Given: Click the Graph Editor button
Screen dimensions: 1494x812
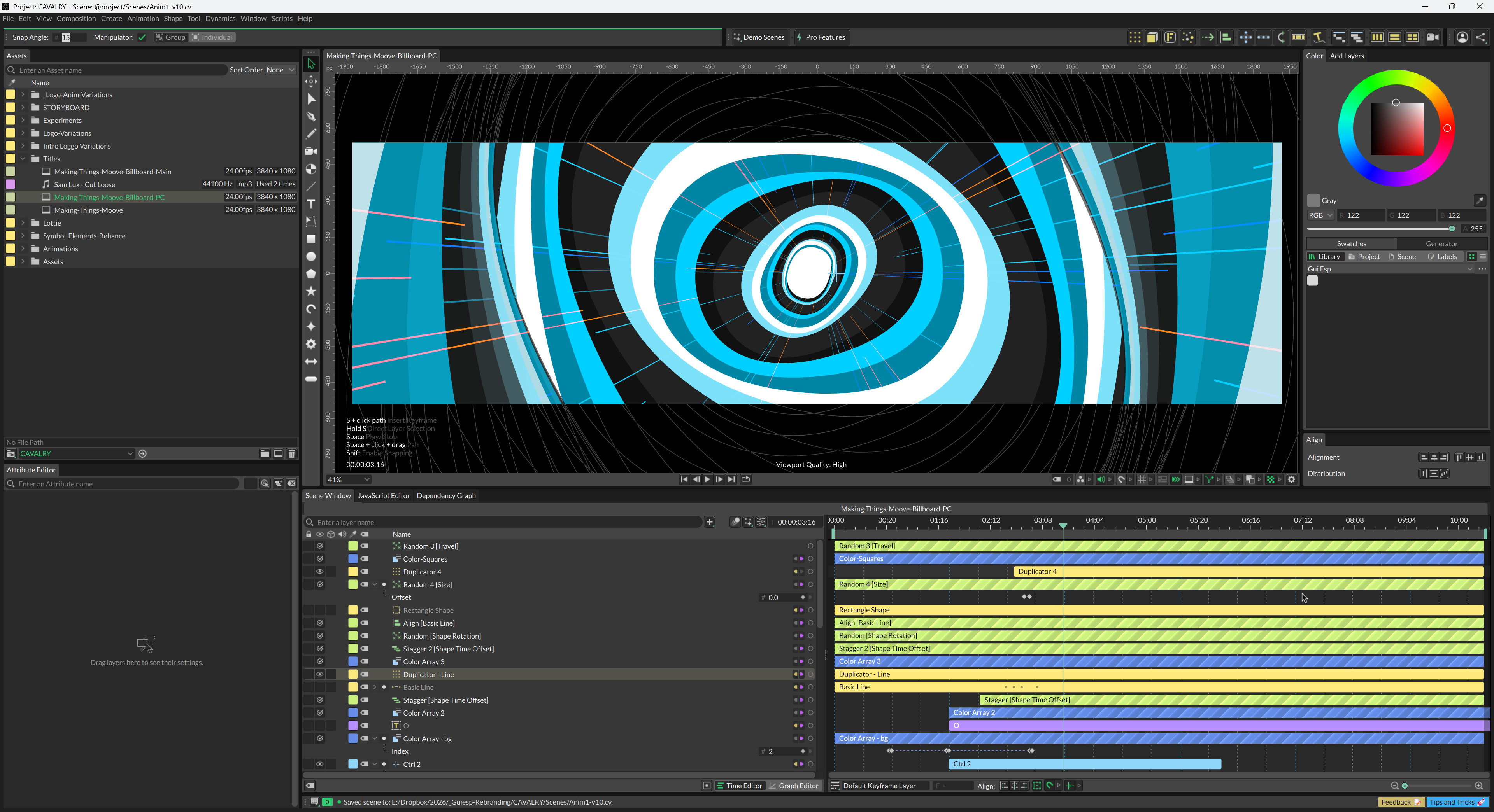Looking at the screenshot, I should click(793, 786).
